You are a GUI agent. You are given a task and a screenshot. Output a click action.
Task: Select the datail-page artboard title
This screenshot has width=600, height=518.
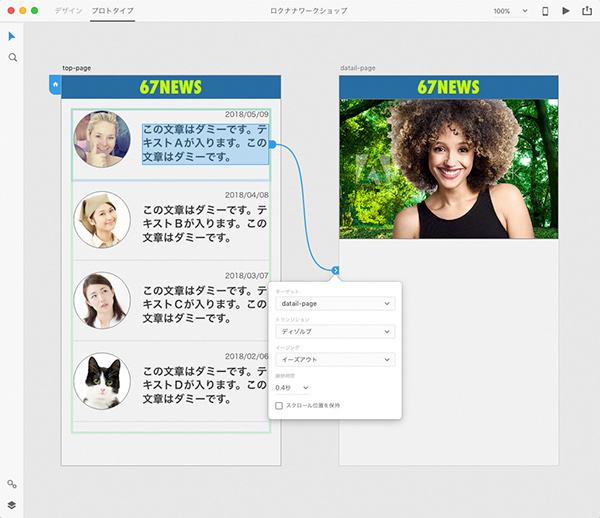pos(359,68)
